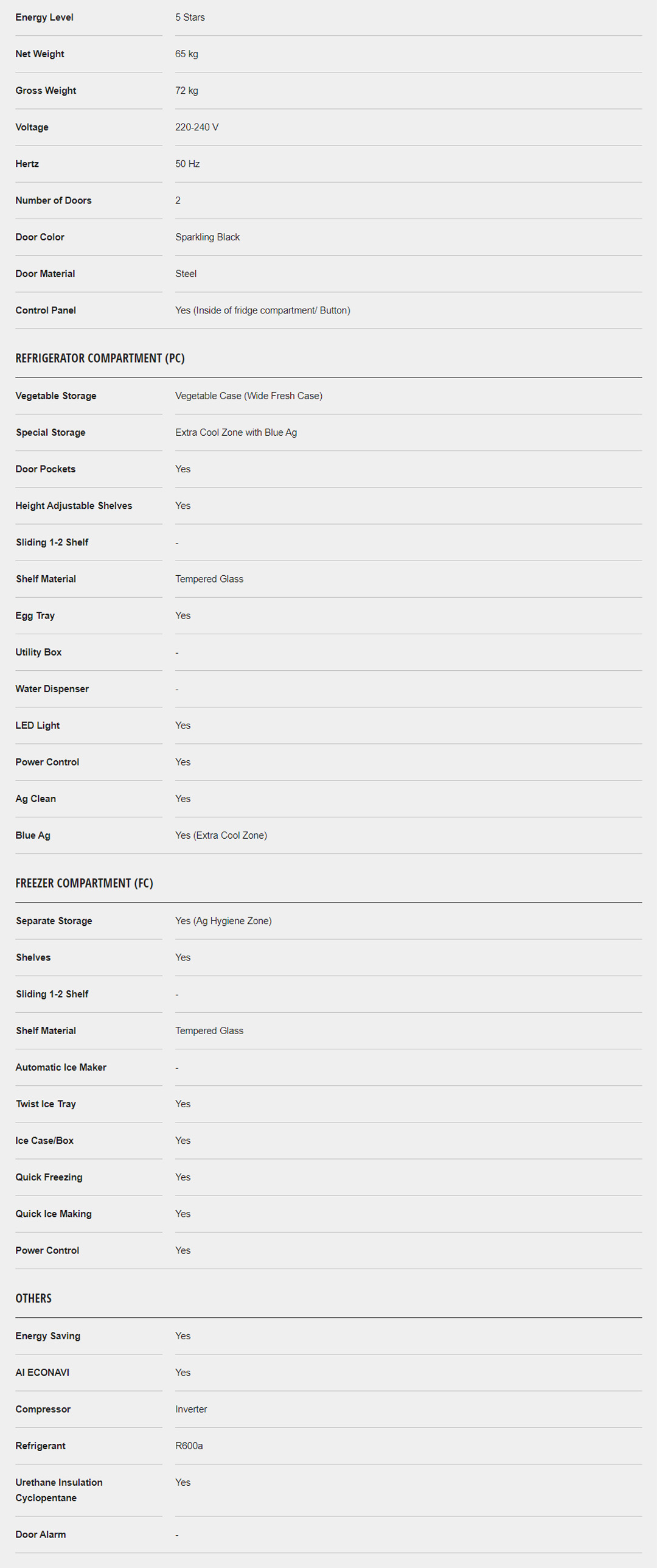The width and height of the screenshot is (657, 1568).
Task: Click the REFRIGERATOR COMPARTMENT (PC) section heading
Action: click(100, 358)
